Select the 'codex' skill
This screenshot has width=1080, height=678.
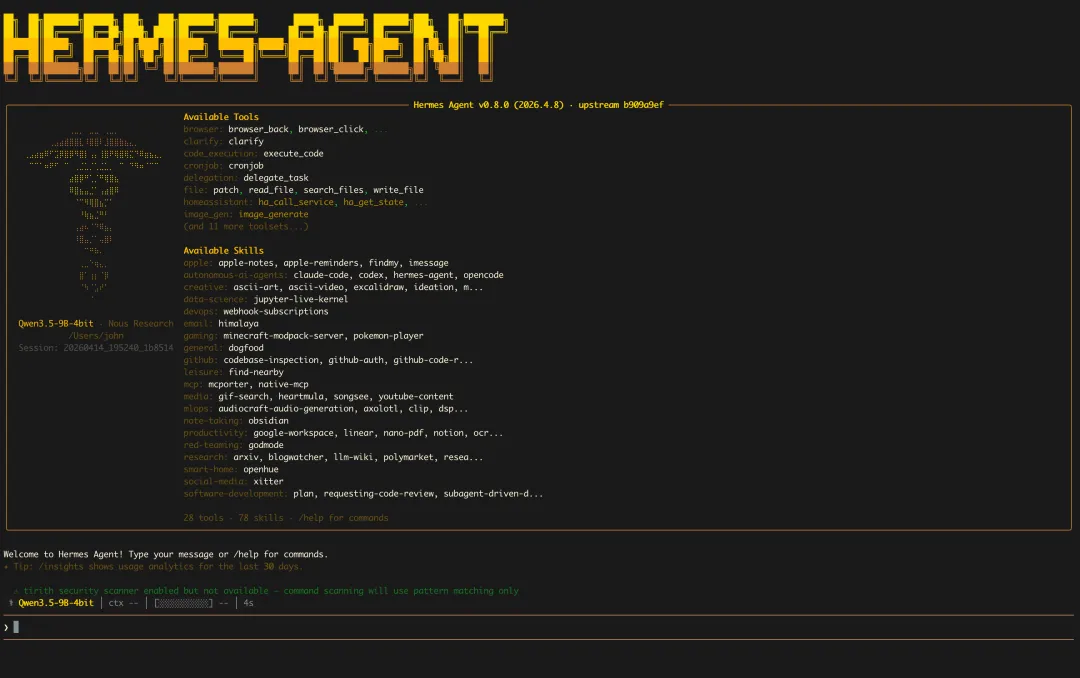coord(371,275)
